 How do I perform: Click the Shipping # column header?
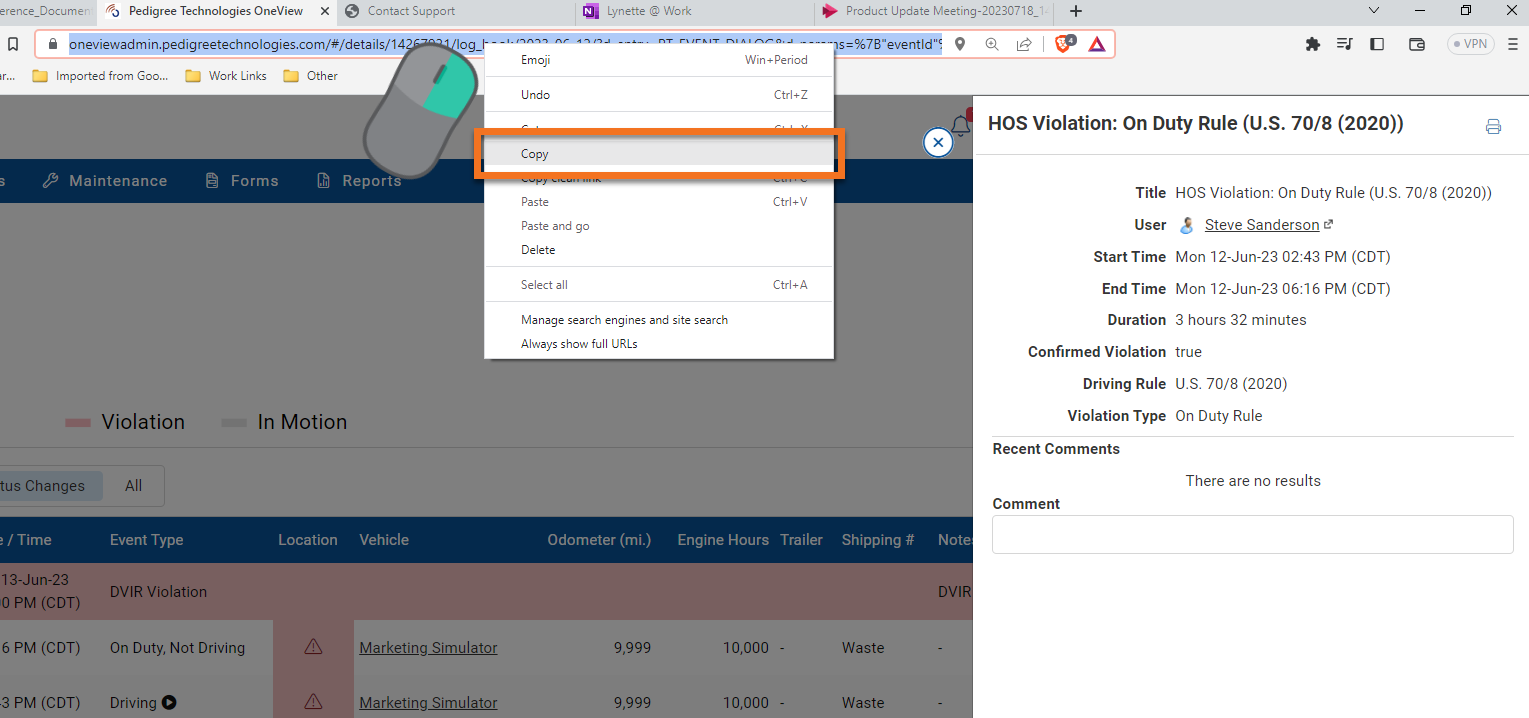pos(878,540)
